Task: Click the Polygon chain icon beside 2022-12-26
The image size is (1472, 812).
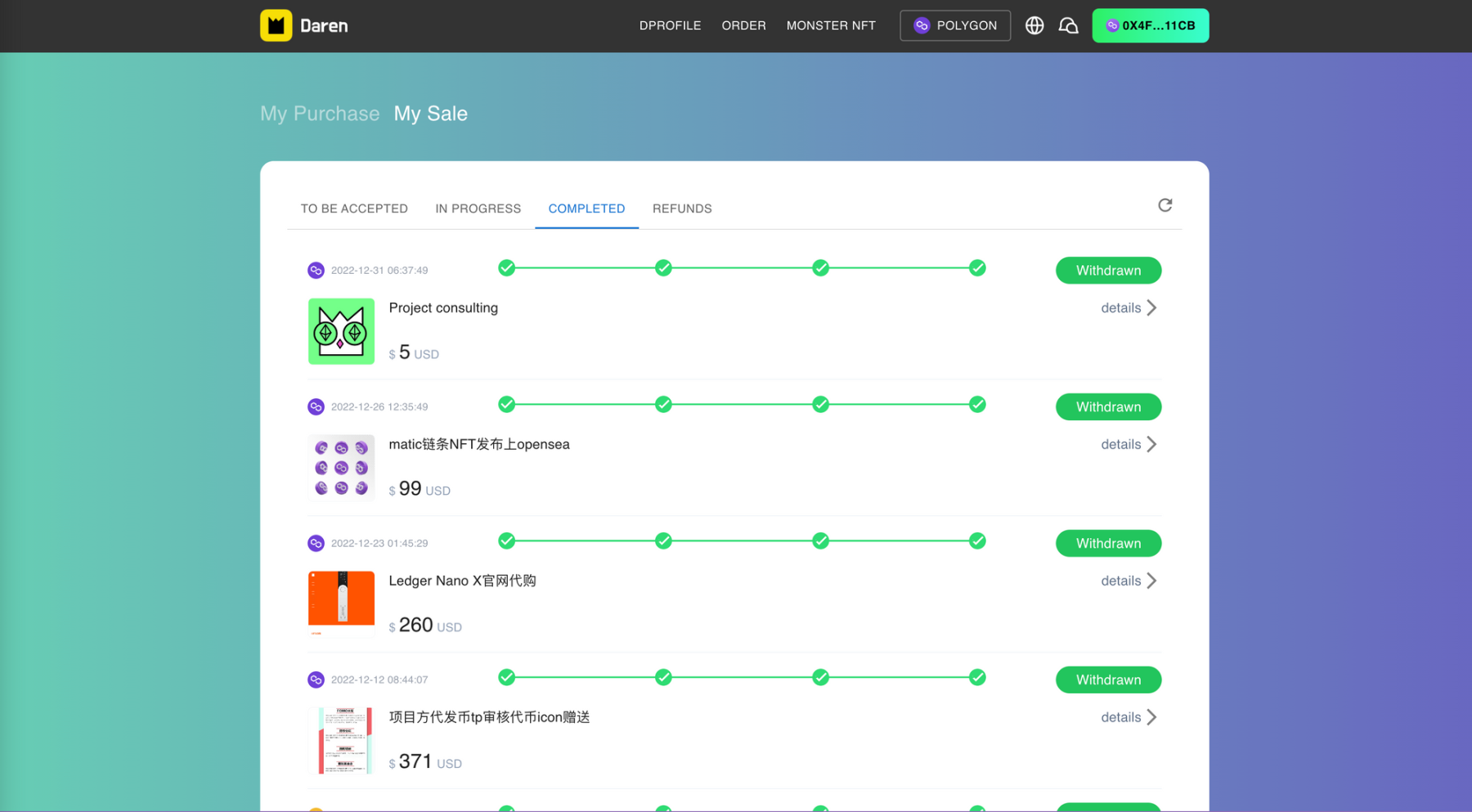Action: coord(316,407)
